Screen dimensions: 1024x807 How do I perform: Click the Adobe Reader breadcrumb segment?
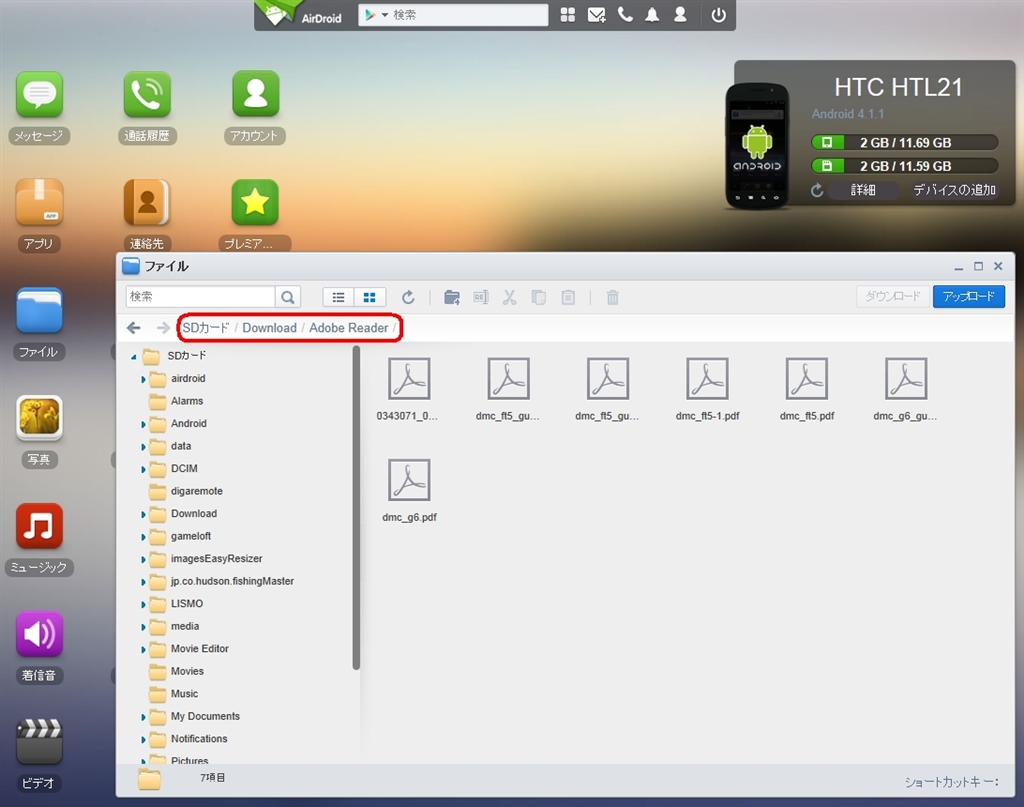point(349,328)
